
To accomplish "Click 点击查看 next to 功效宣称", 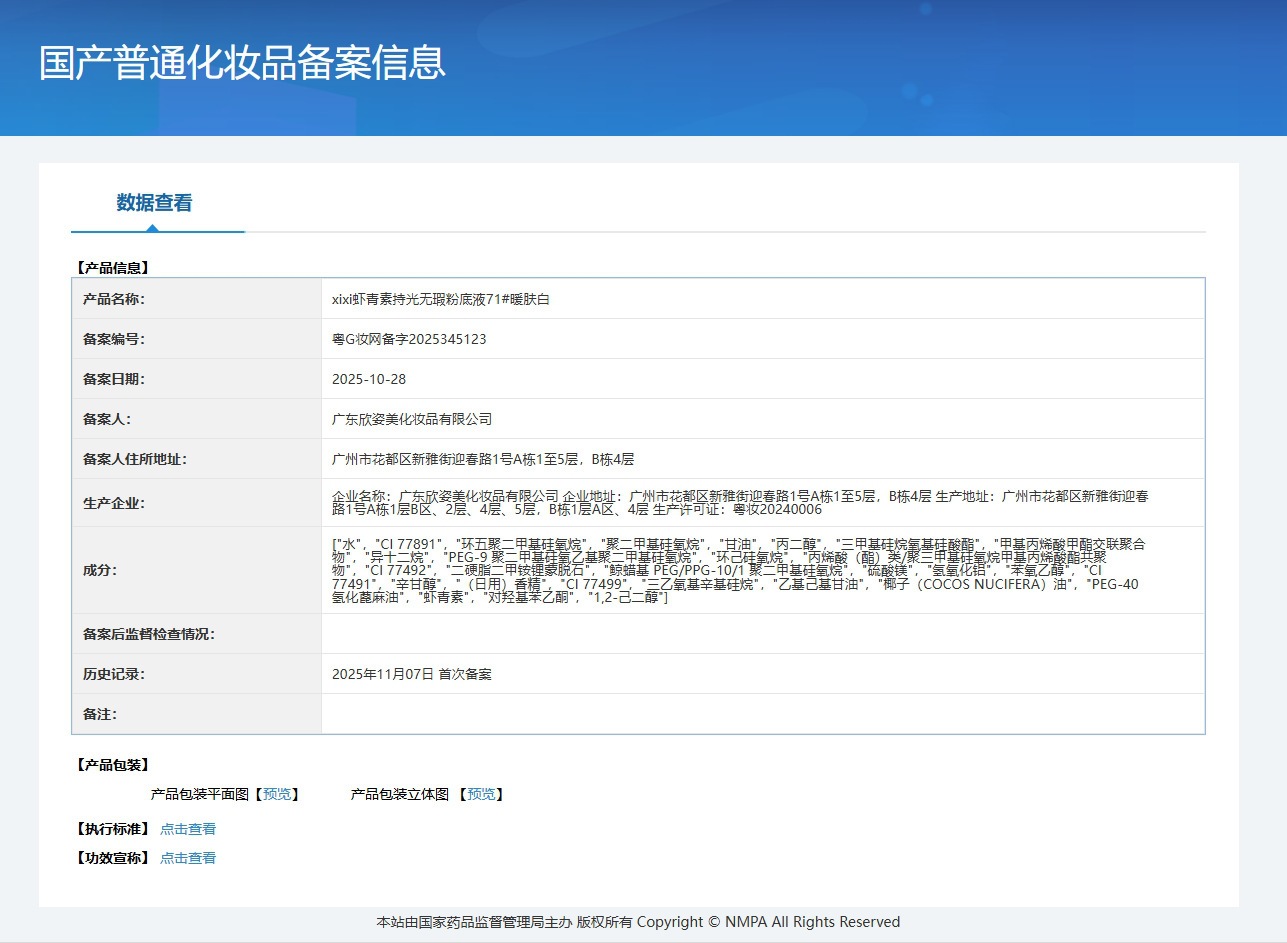I will pos(188,858).
